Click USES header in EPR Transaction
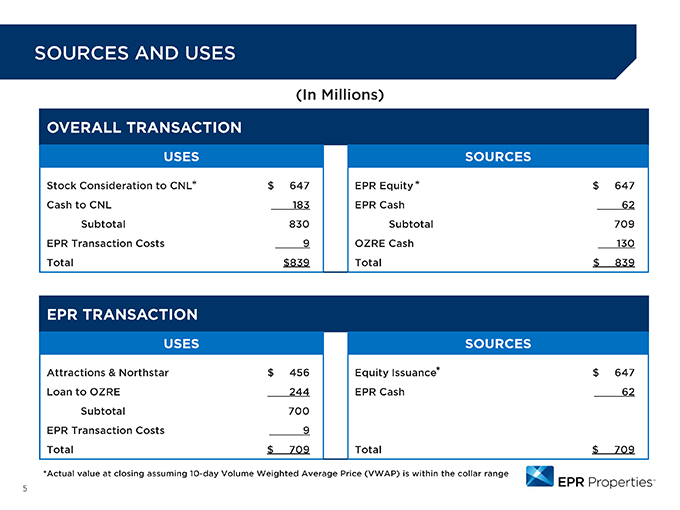The image size is (680, 510). coord(181,343)
